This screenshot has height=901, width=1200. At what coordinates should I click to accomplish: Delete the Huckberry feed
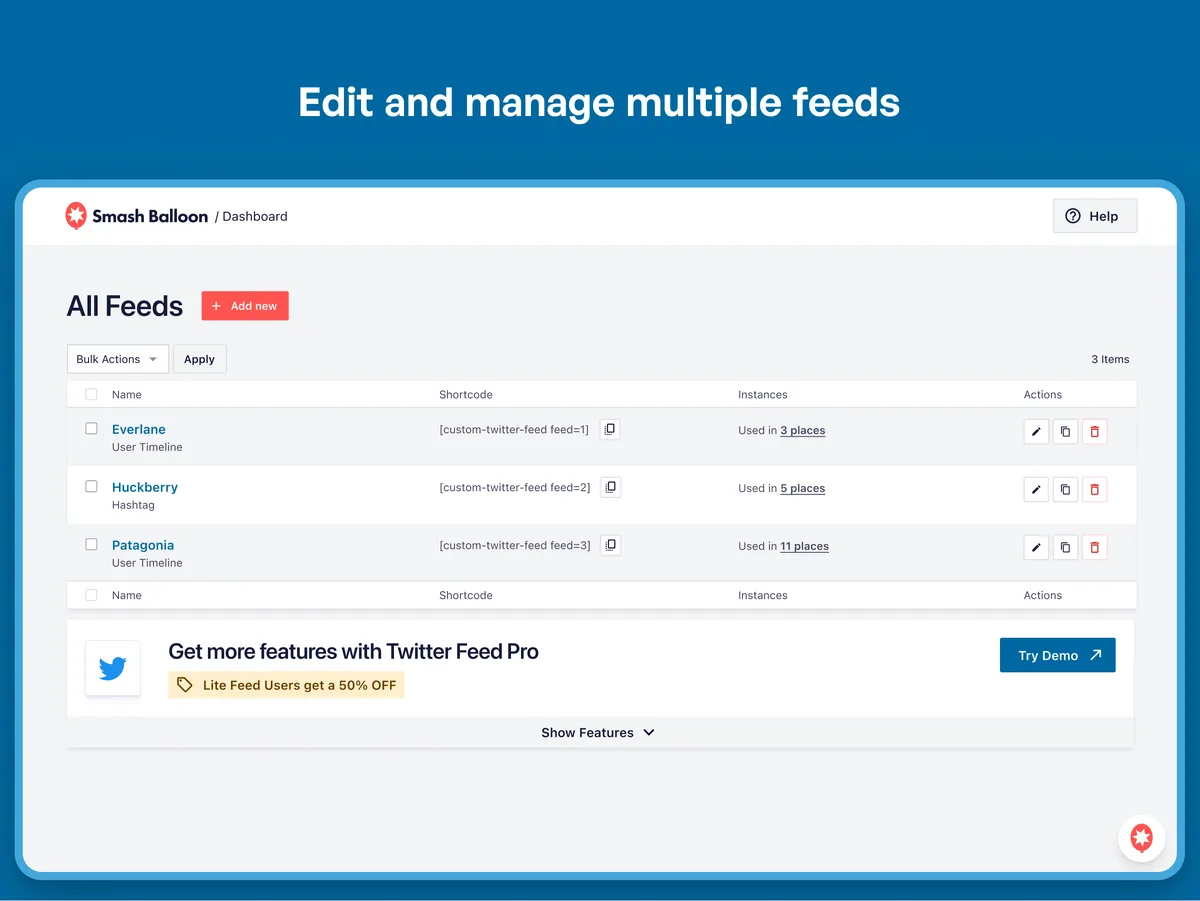(1094, 490)
